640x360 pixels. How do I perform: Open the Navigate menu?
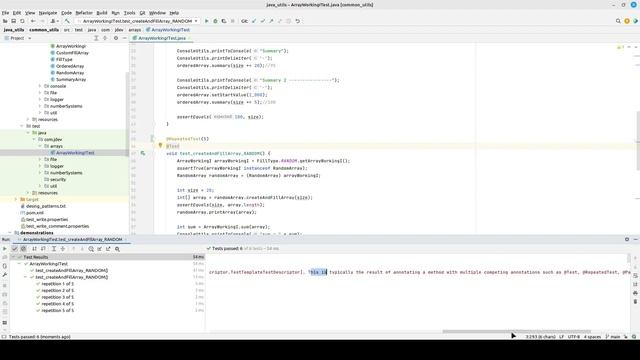tap(48, 13)
